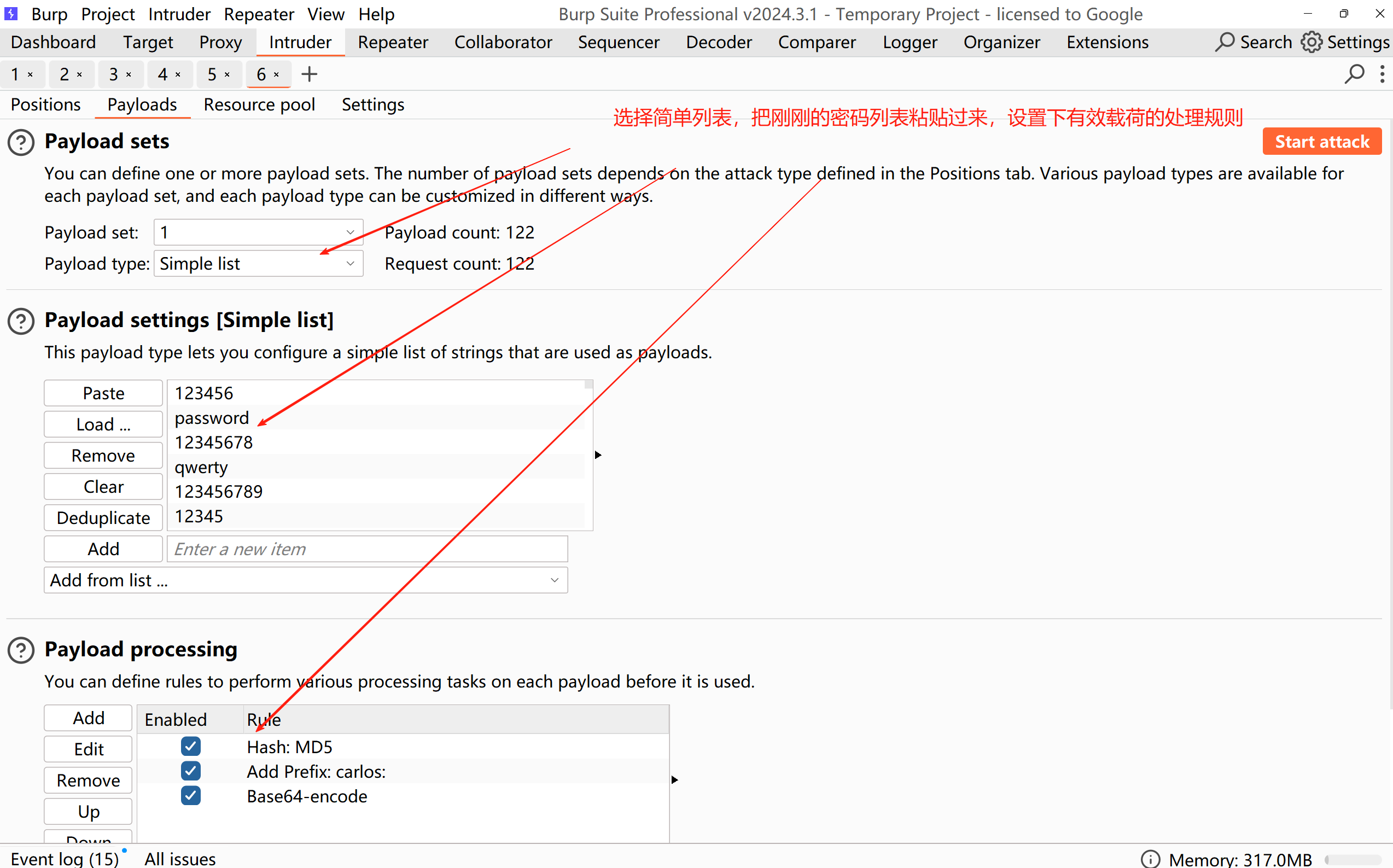Screen dimensions: 1393x868
Task: Click the Settings gear icon
Action: (1311, 43)
